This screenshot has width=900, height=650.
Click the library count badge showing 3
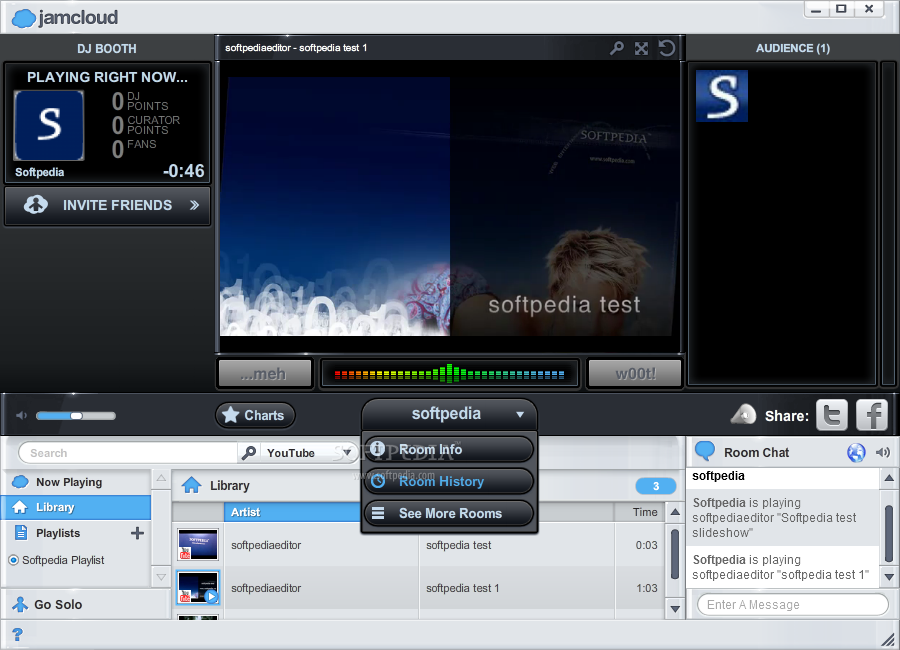pyautogui.click(x=655, y=486)
